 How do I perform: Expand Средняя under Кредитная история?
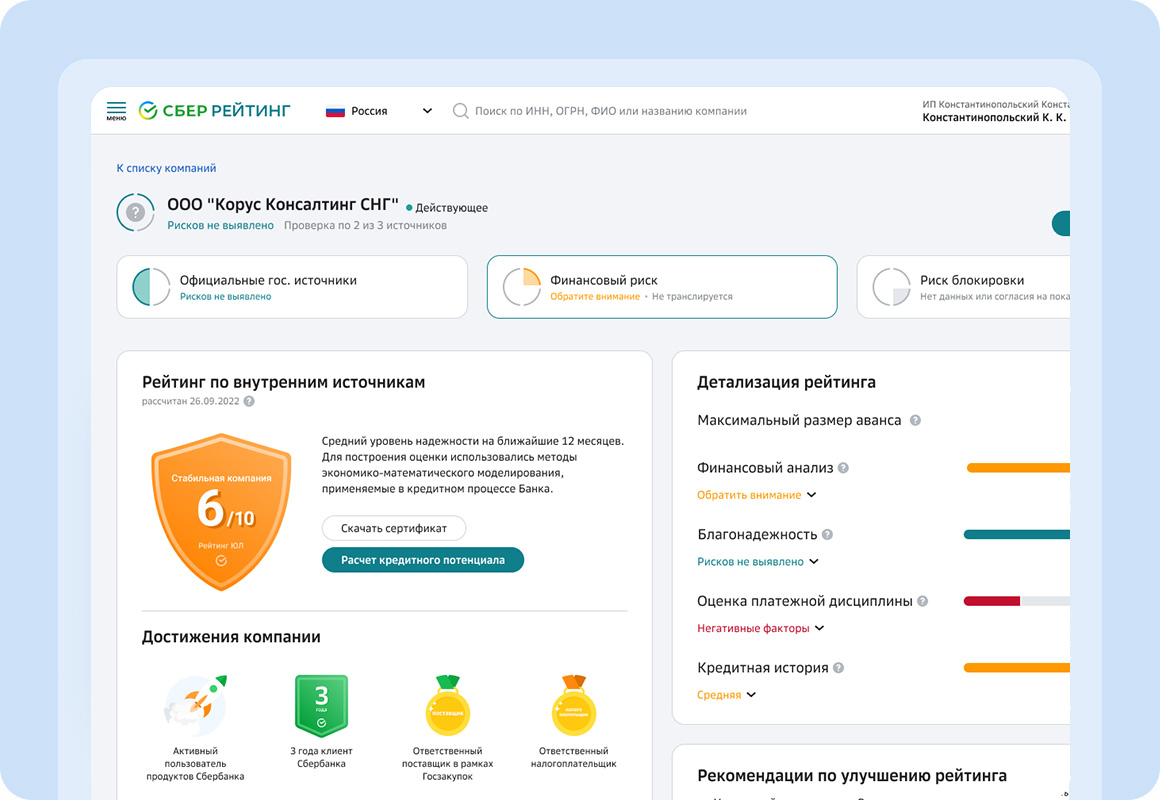tap(726, 695)
